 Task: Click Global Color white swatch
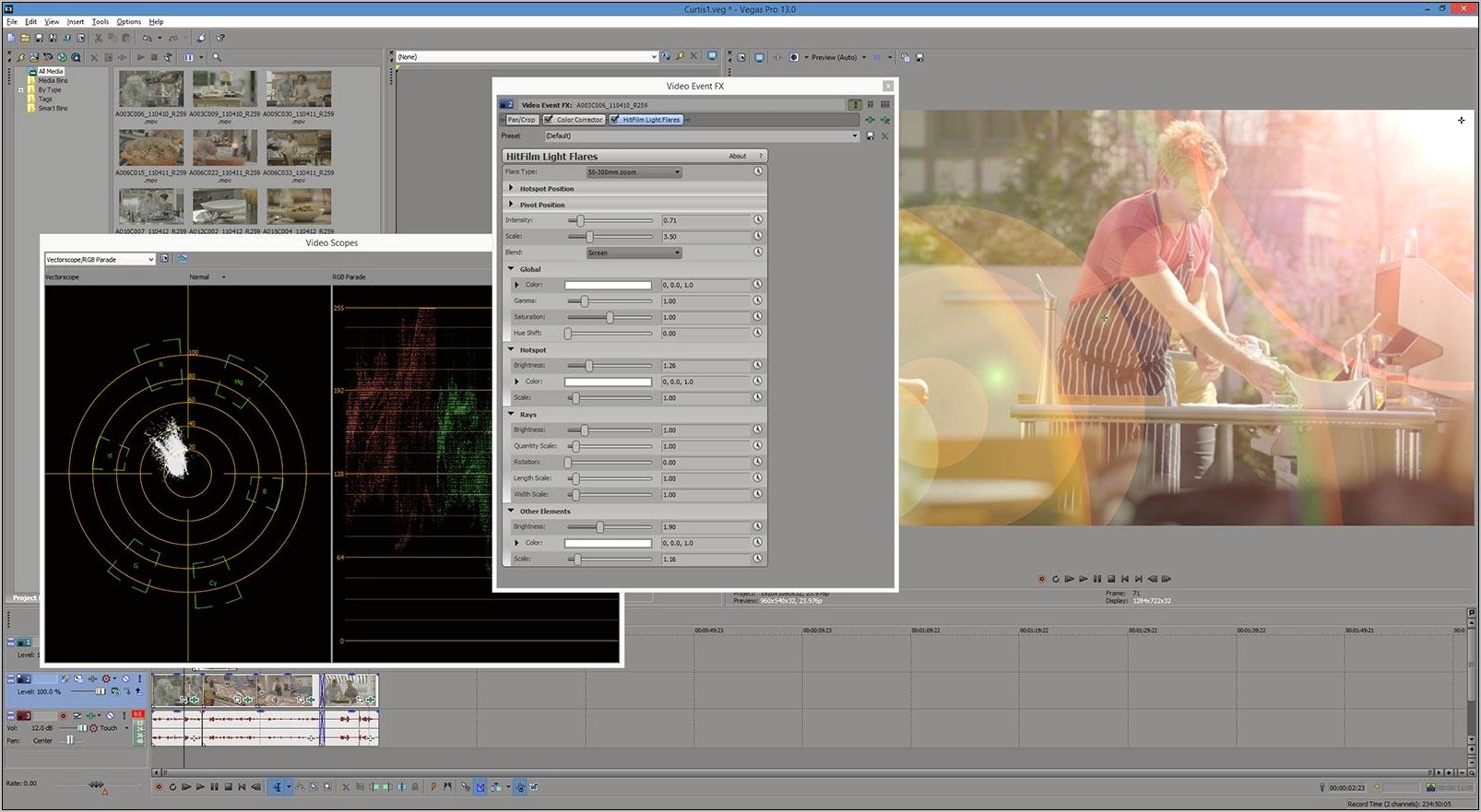pyautogui.click(x=608, y=285)
